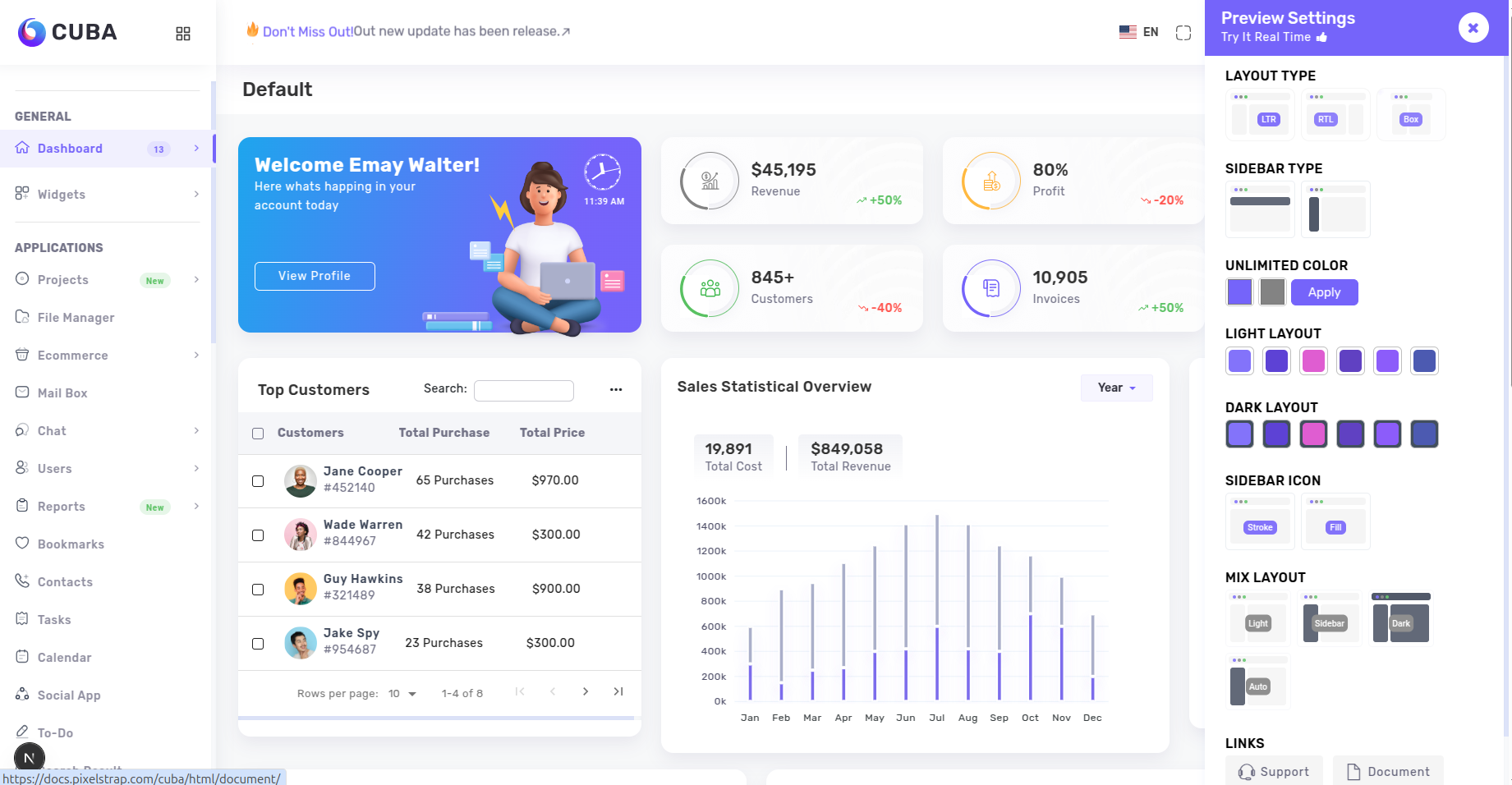
Task: Open the Year dropdown in Sales Overview
Action: (1116, 388)
